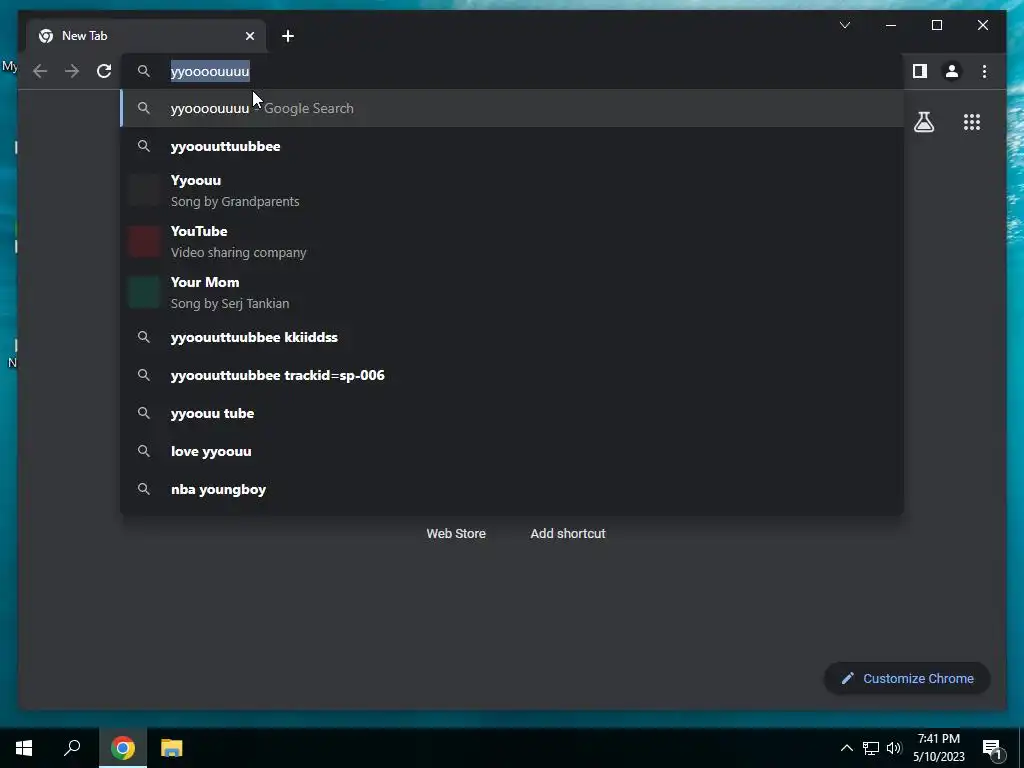The width and height of the screenshot is (1024, 768).
Task: Select the 'yyoooouuuu - Google Search' suggestion
Action: tap(512, 108)
